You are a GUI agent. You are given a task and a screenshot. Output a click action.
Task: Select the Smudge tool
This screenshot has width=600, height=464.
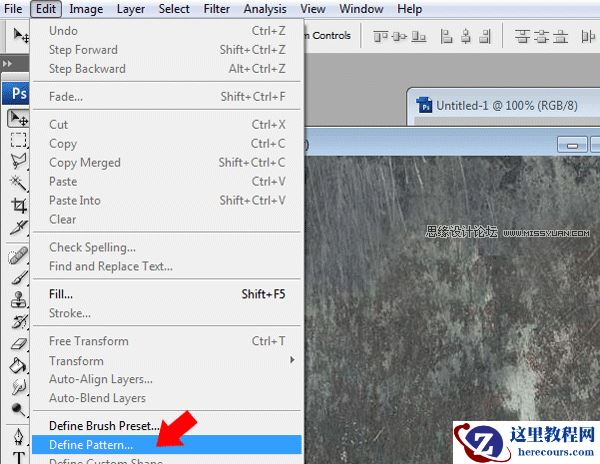[18, 387]
